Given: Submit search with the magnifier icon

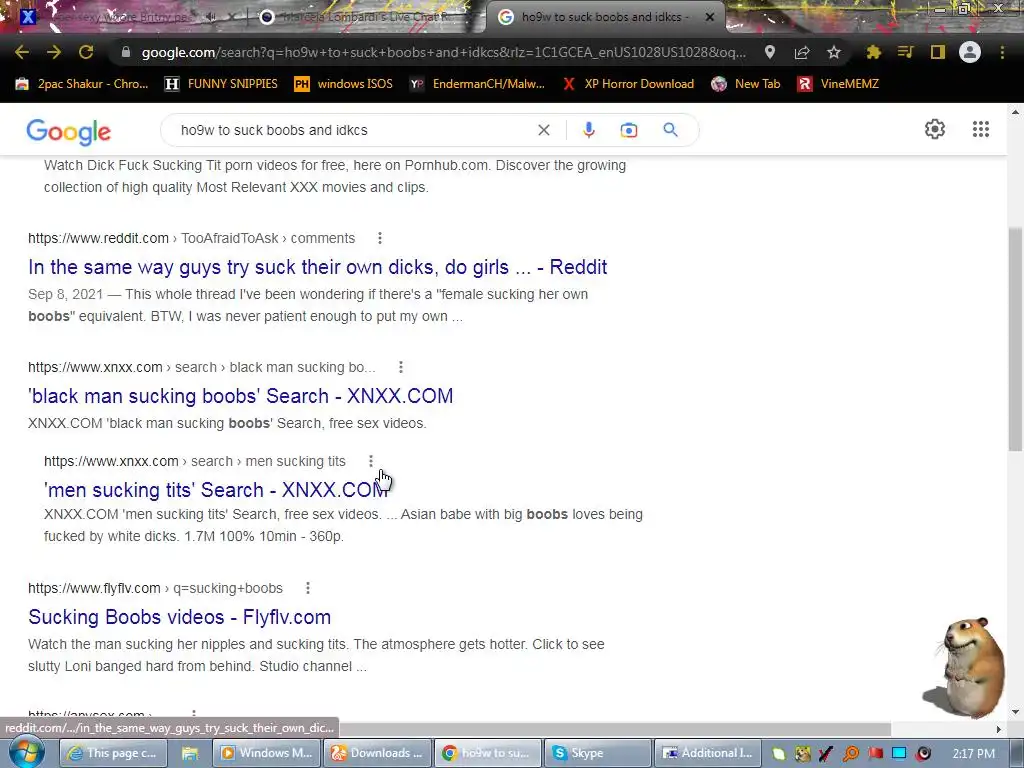Looking at the screenshot, I should 670,130.
